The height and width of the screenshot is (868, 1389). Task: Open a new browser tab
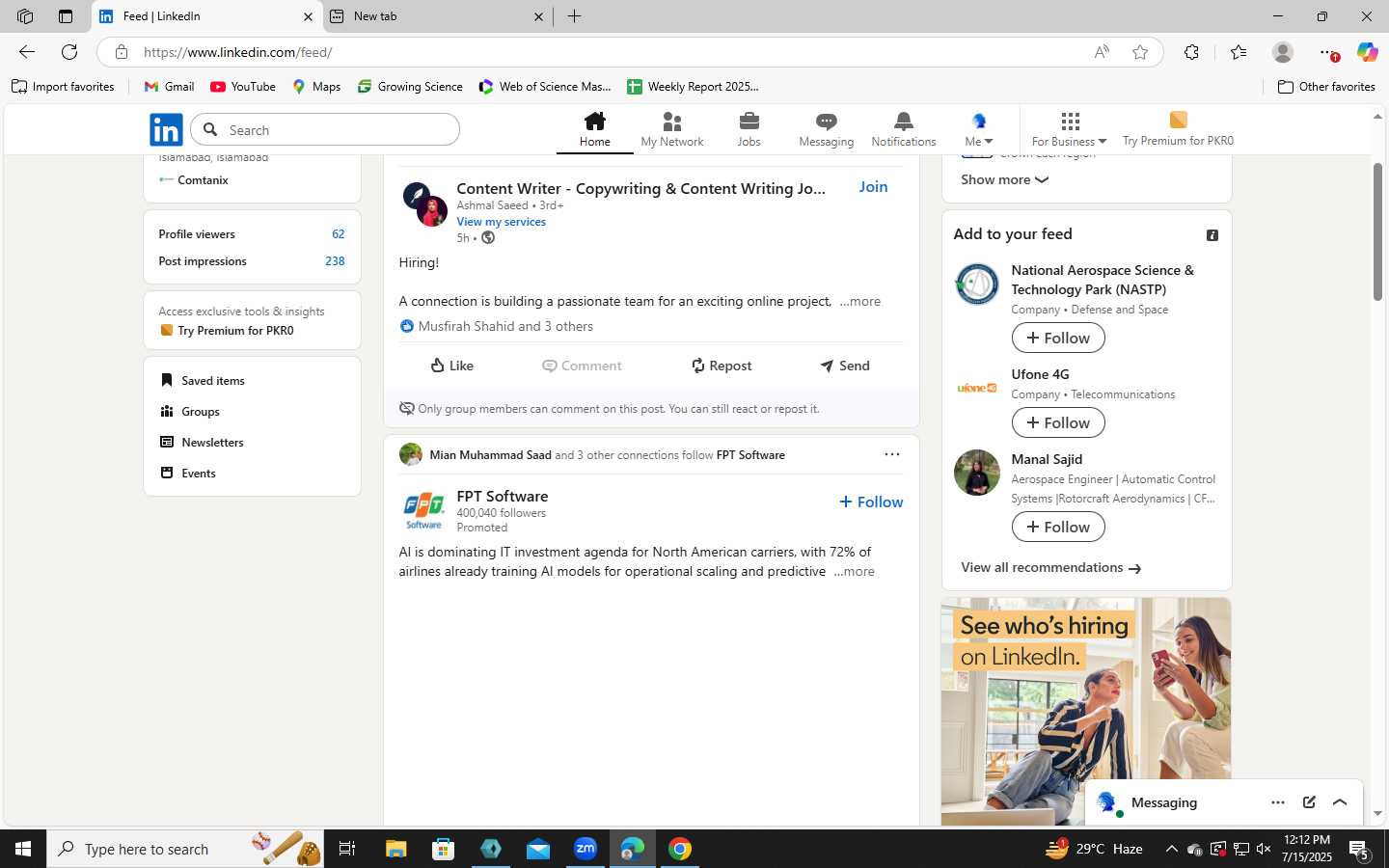574,16
